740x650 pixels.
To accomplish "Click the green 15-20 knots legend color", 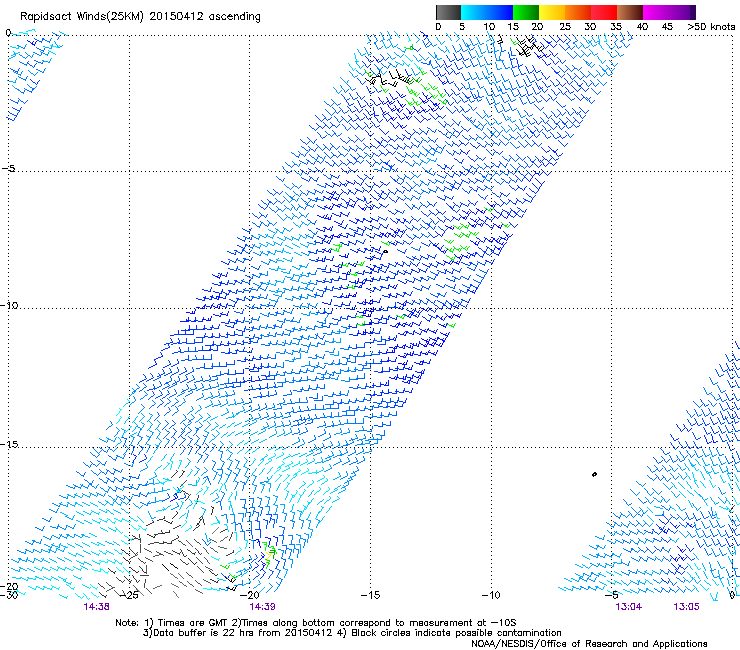I will click(526, 12).
